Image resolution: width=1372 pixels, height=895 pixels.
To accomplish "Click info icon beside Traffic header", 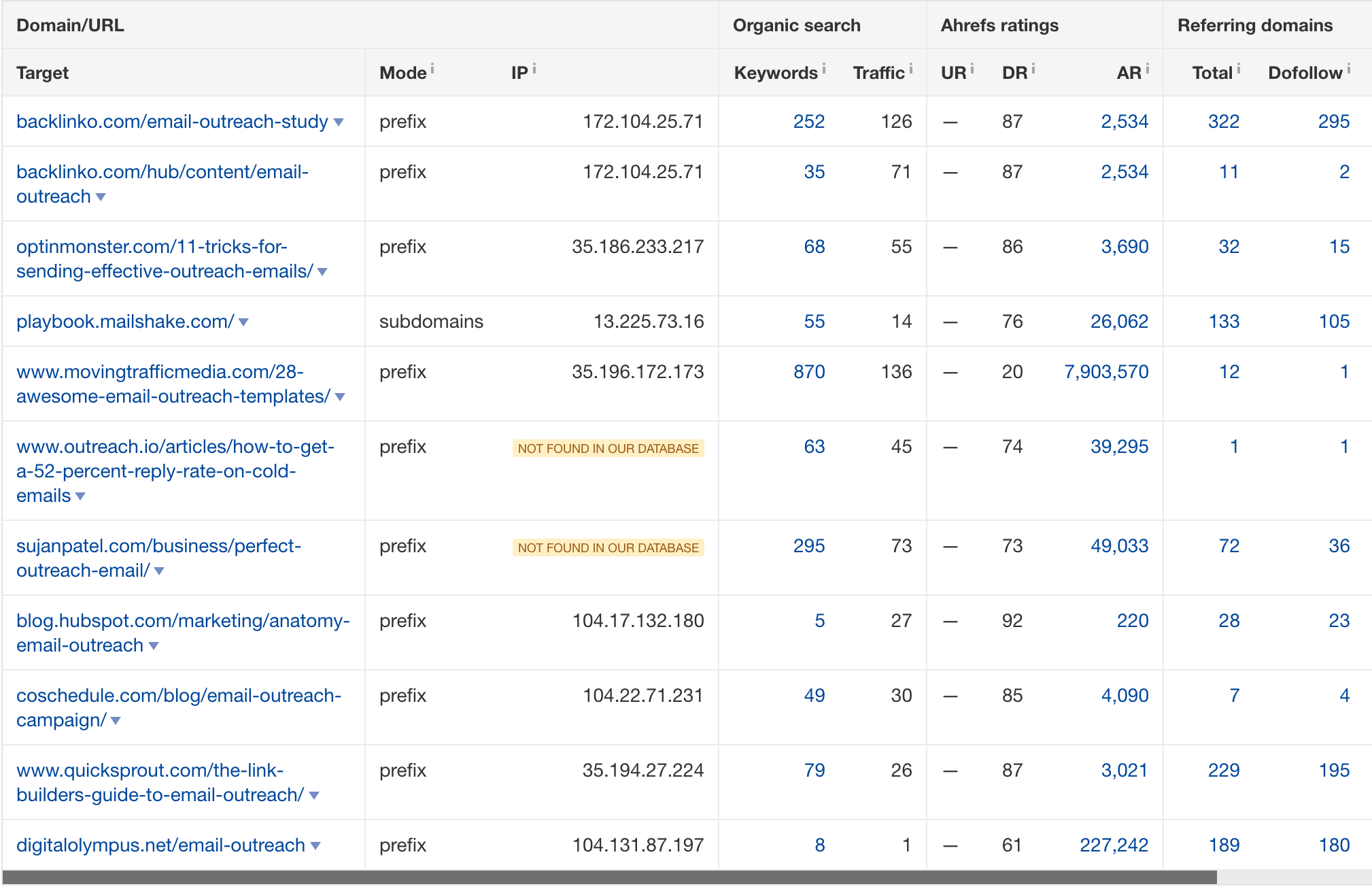I will click(x=910, y=69).
